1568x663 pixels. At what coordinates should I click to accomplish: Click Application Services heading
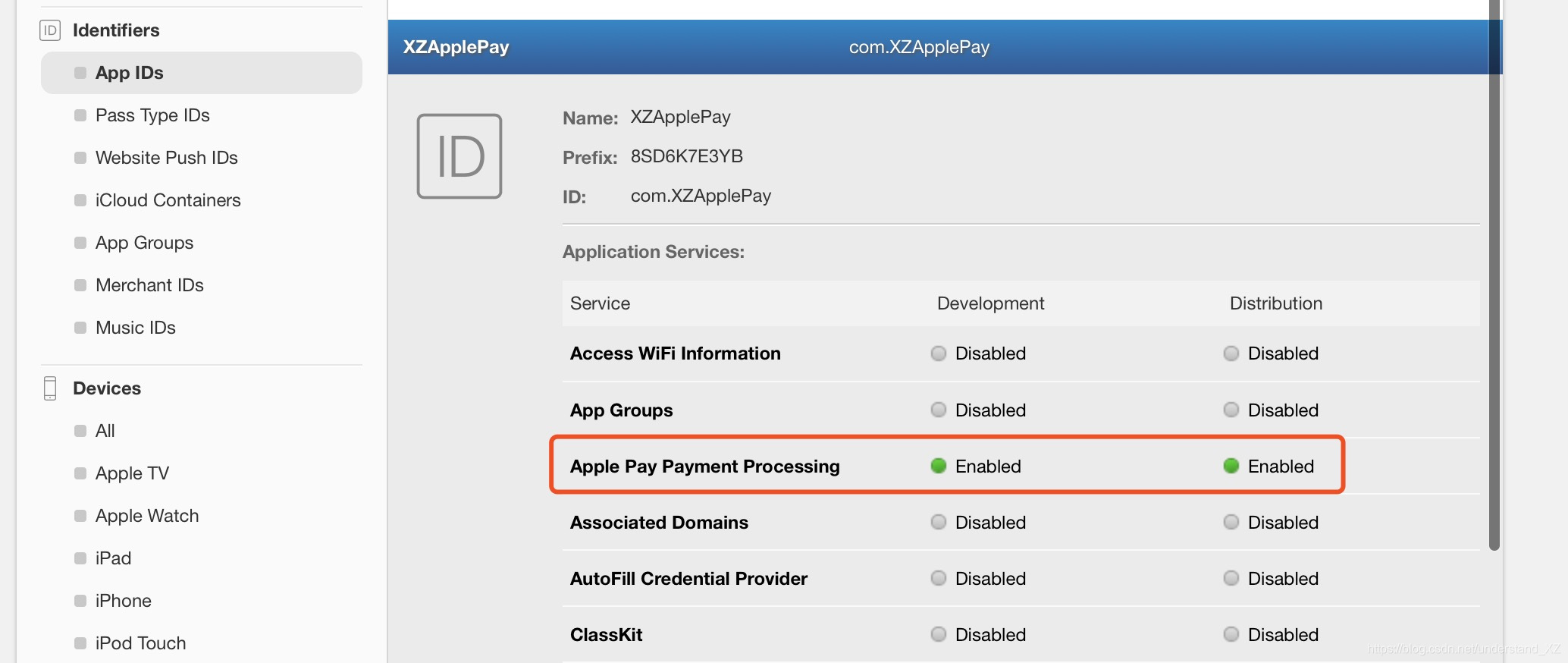654,252
